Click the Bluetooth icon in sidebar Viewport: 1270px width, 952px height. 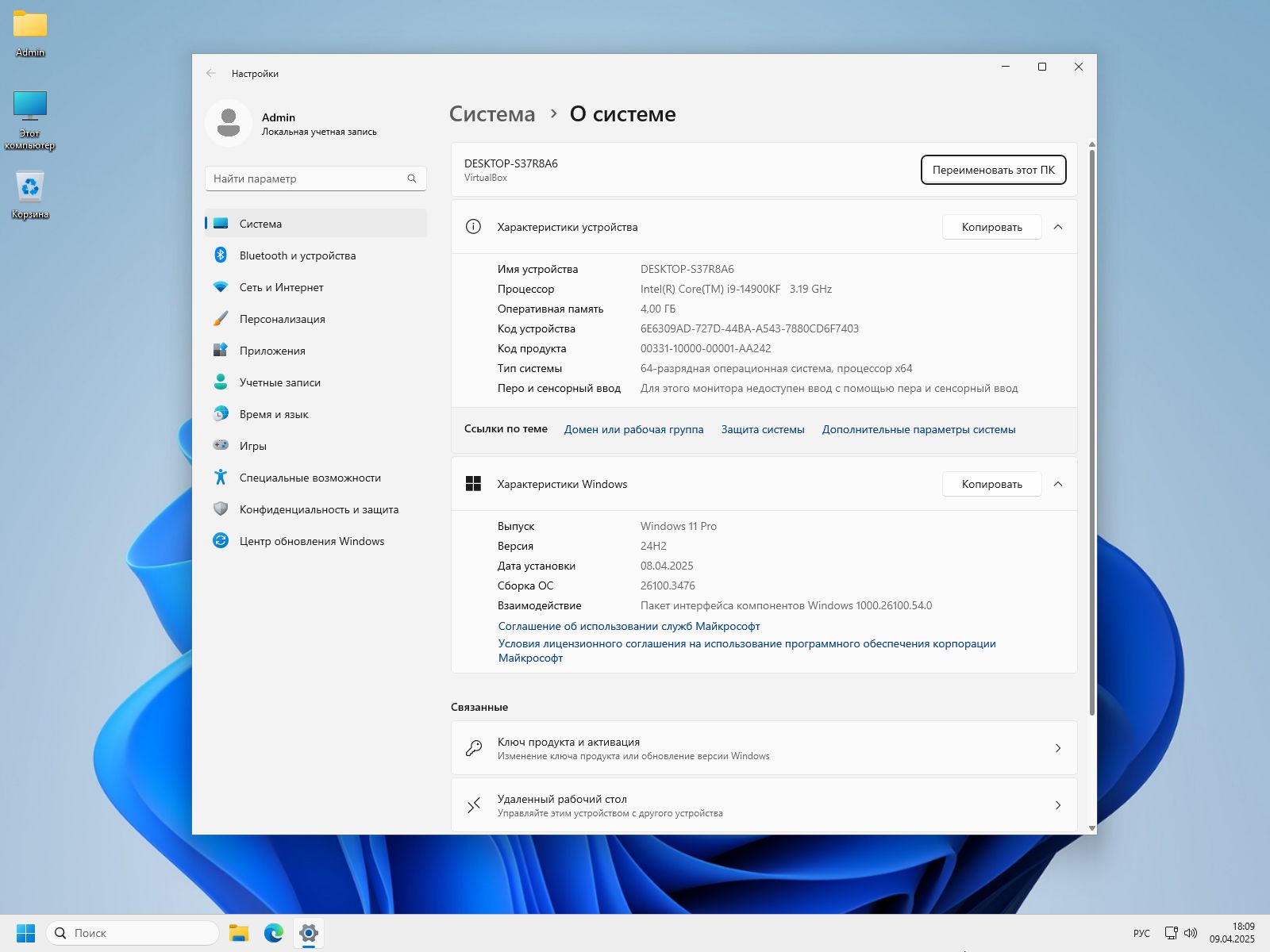coord(221,255)
